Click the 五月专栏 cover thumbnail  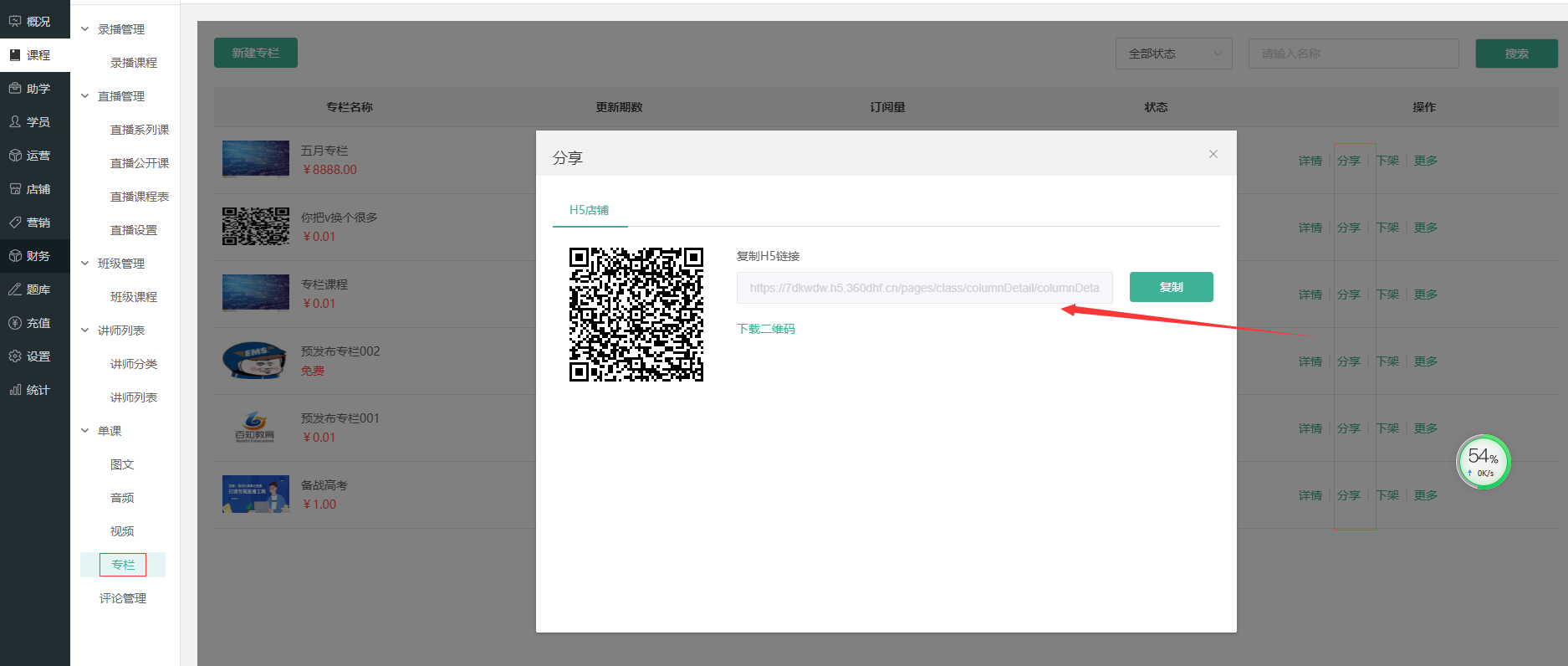(256, 159)
